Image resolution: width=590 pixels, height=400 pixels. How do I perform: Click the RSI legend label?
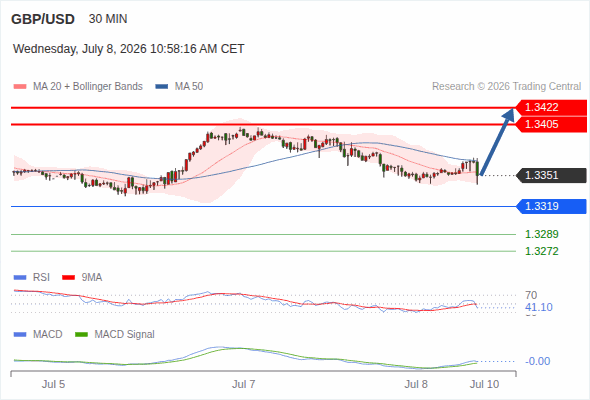[41, 277]
